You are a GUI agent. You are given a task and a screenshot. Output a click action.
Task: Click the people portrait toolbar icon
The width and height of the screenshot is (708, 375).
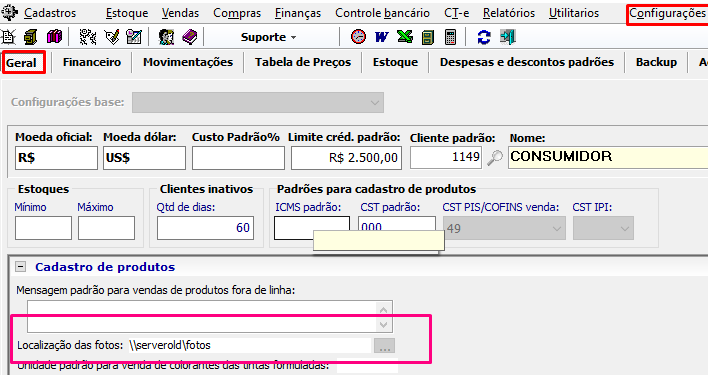pyautogui.click(x=166, y=37)
